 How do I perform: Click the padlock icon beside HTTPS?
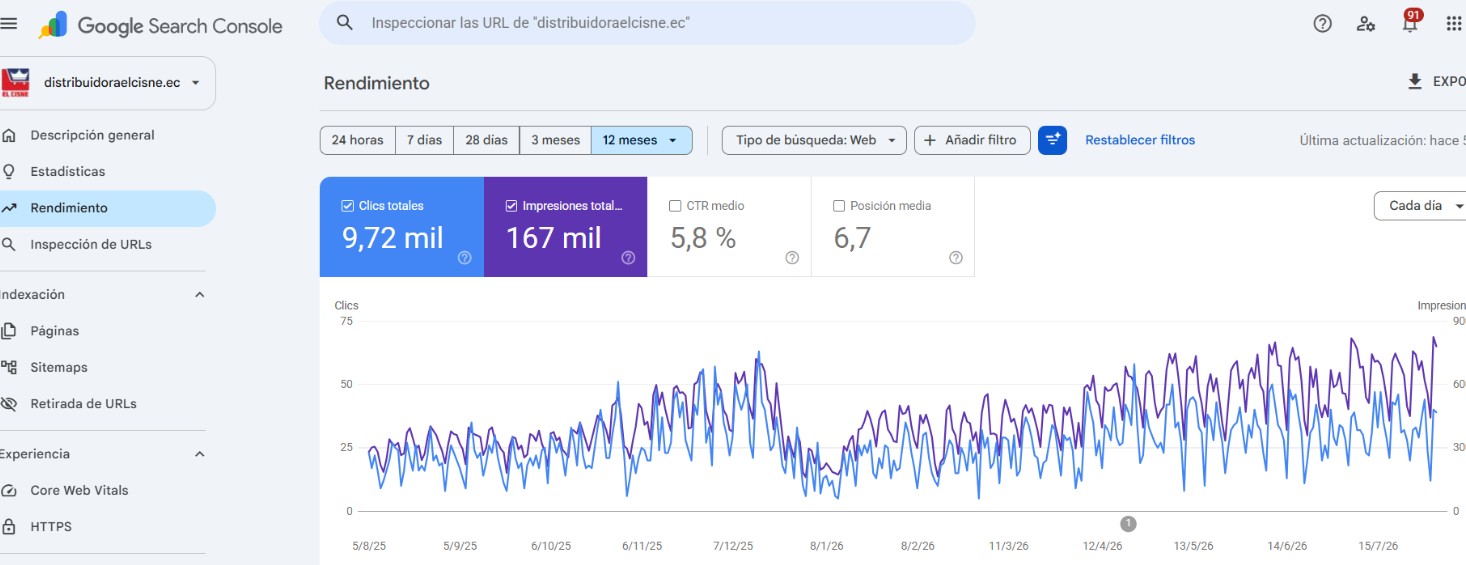(x=9, y=526)
